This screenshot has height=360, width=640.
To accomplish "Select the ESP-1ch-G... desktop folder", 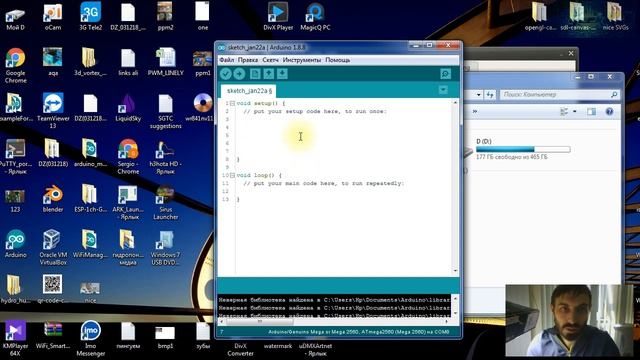I will pos(90,199).
